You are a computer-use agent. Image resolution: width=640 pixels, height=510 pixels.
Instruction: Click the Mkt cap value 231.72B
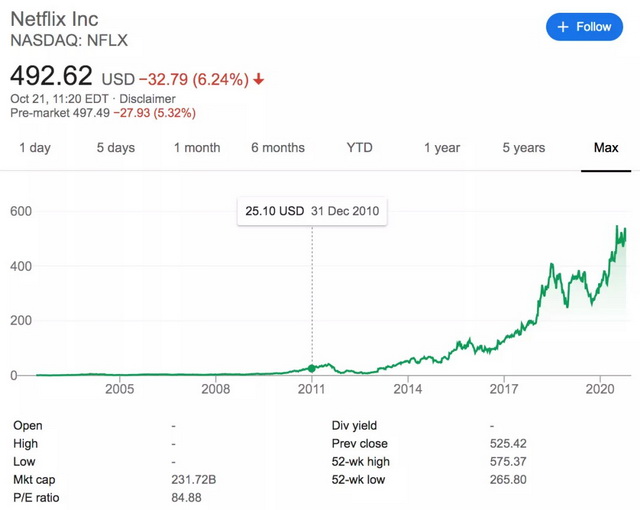pyautogui.click(x=193, y=479)
